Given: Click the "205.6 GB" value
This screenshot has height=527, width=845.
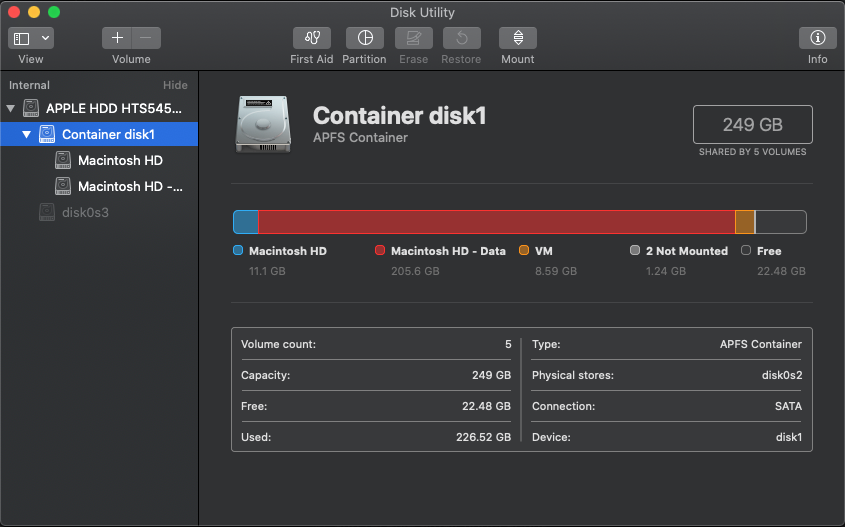Looking at the screenshot, I should [x=415, y=271].
